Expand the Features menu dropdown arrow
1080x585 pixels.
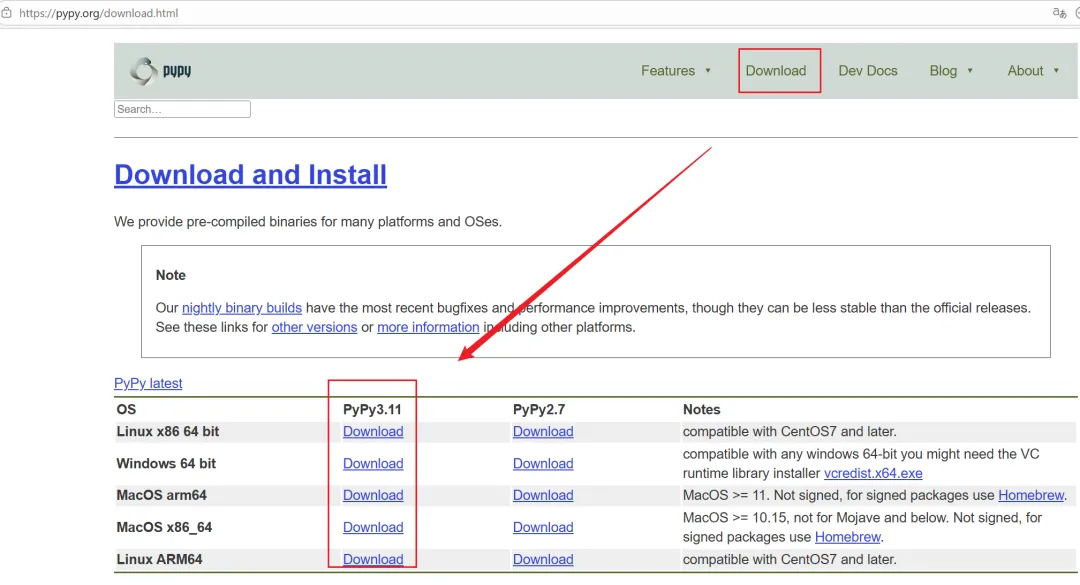point(707,71)
